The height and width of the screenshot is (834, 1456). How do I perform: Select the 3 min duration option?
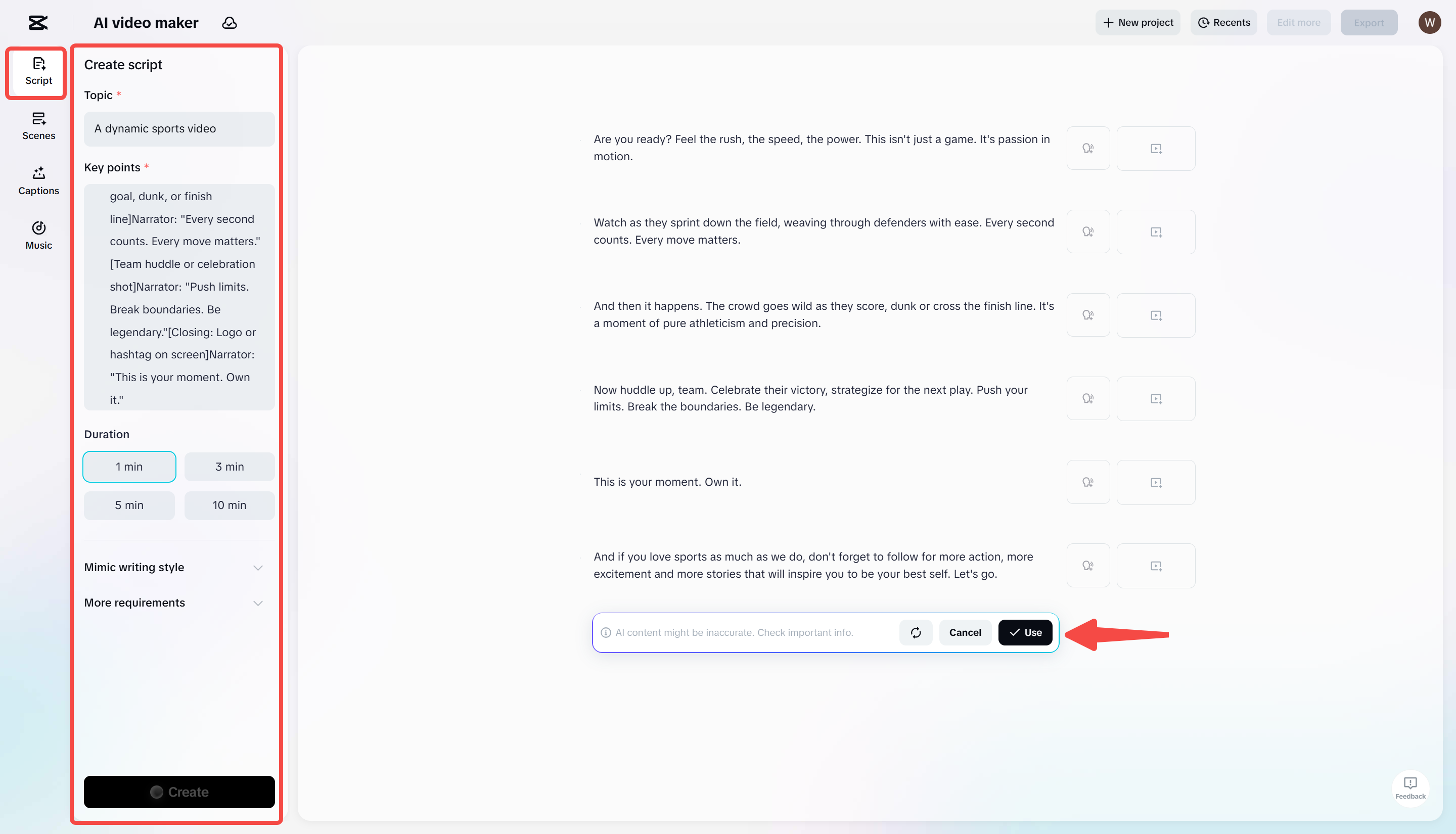[x=229, y=466]
